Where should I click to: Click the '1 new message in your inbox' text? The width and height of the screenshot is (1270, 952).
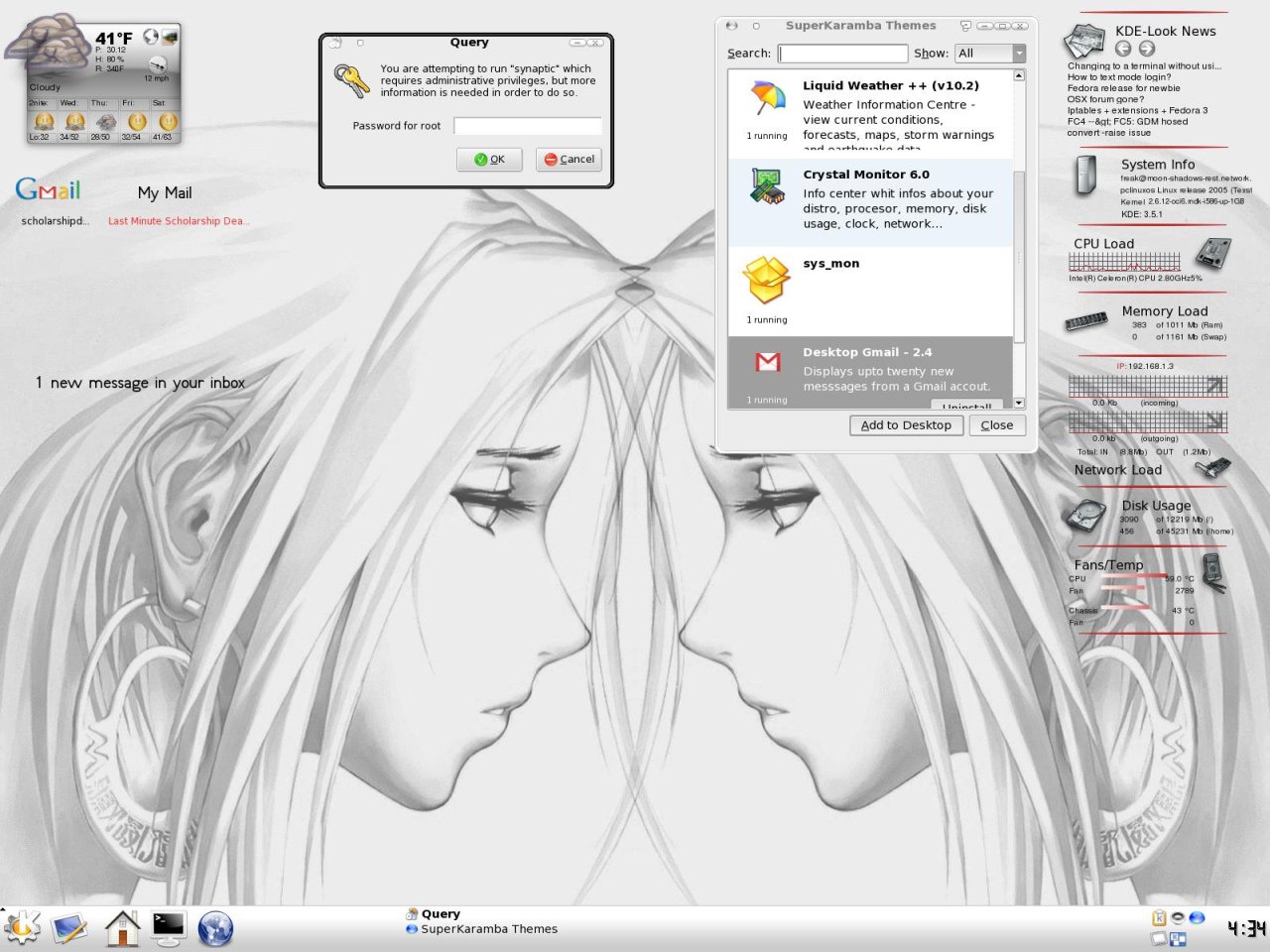(x=140, y=383)
